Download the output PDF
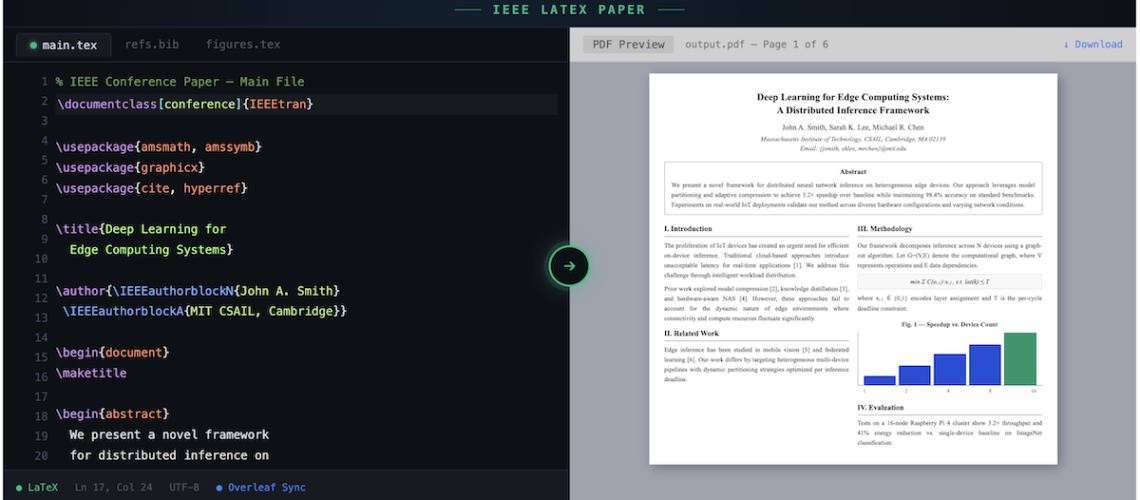Viewport: 1140px width, 500px height. click(1093, 44)
